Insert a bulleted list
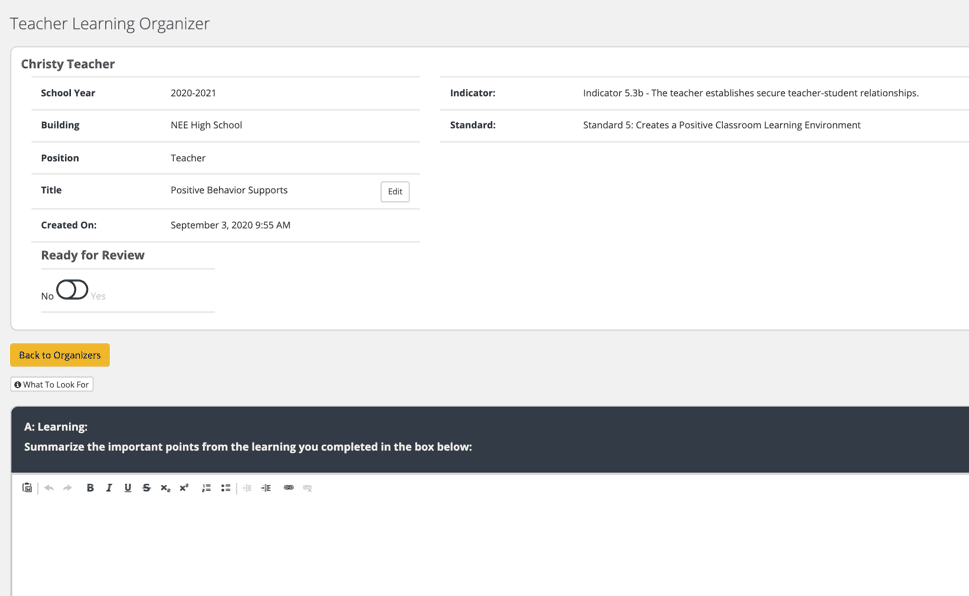This screenshot has height=596, width=969. tap(226, 488)
